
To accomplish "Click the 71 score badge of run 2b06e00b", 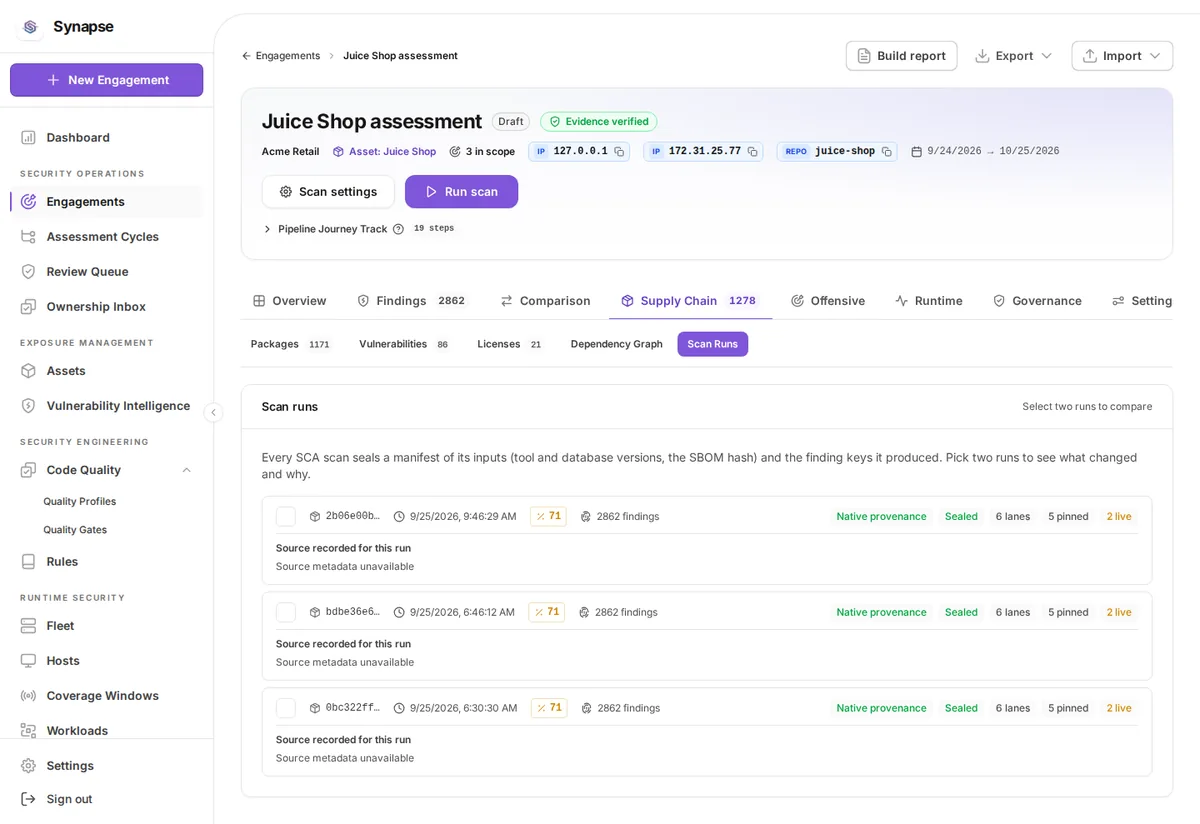I will (x=548, y=517).
